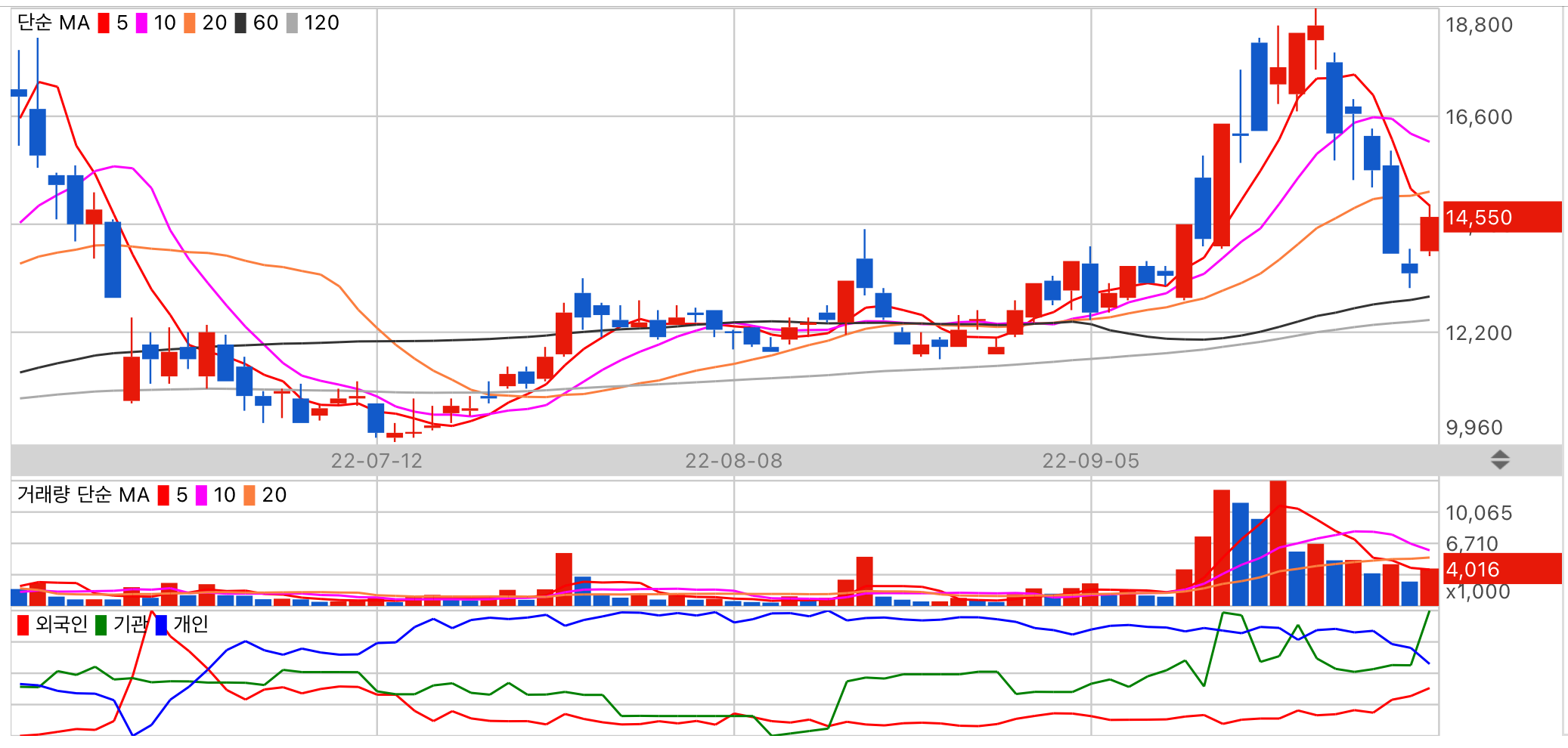Click the green 기관 legend swatch
The height and width of the screenshot is (748, 1568).
[101, 625]
